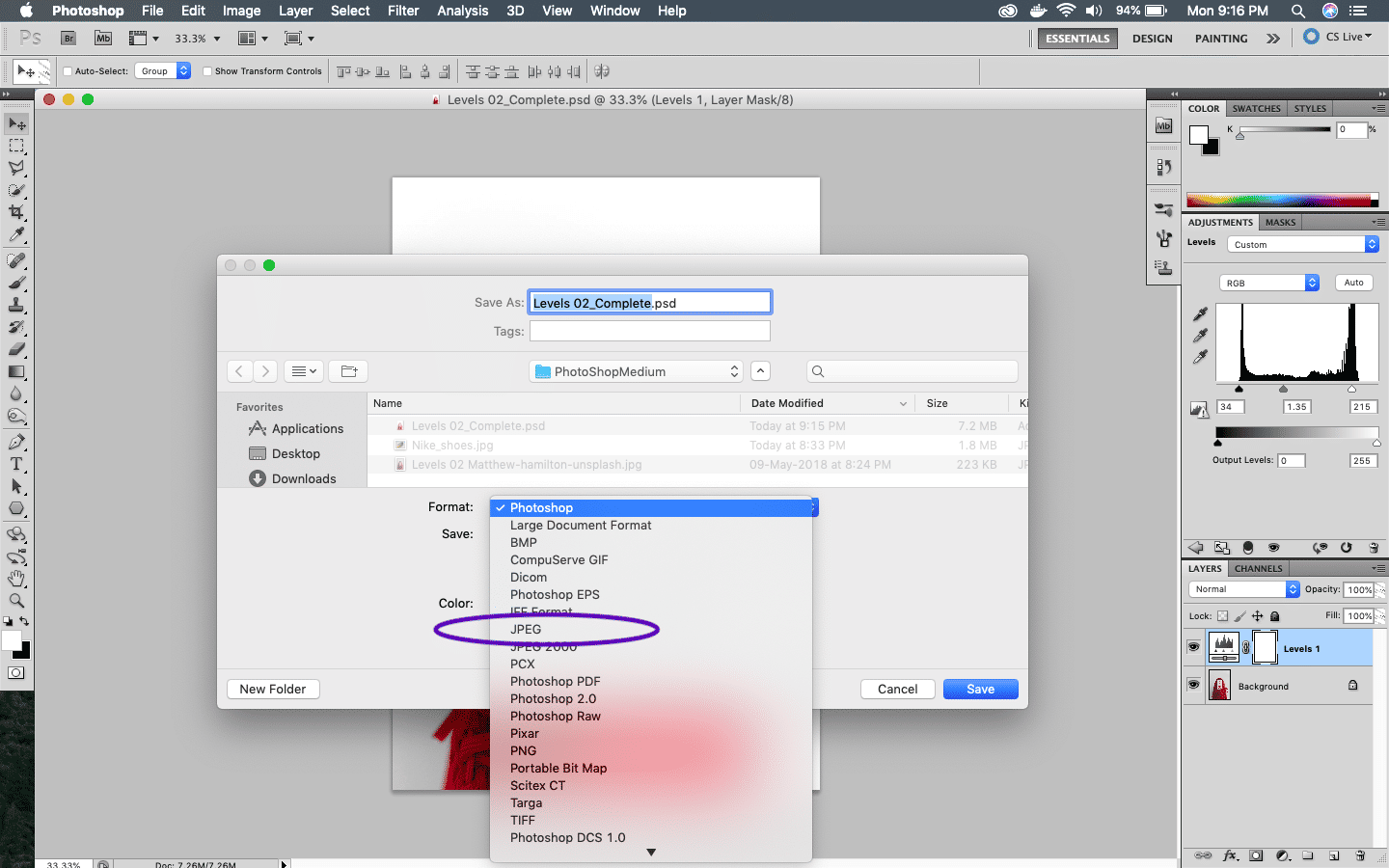Toggle lock transparent pixels icon
The height and width of the screenshot is (868, 1389).
[1222, 616]
